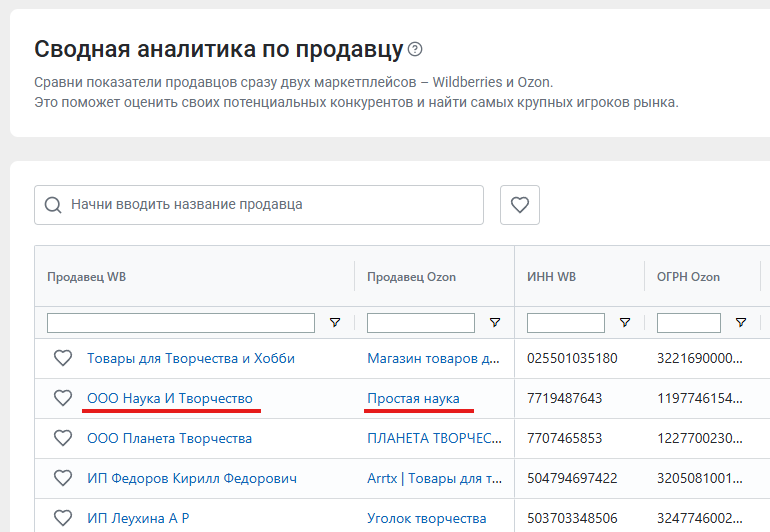Sort by Продавец WB column header
This screenshot has height=532, width=770.
[86, 277]
